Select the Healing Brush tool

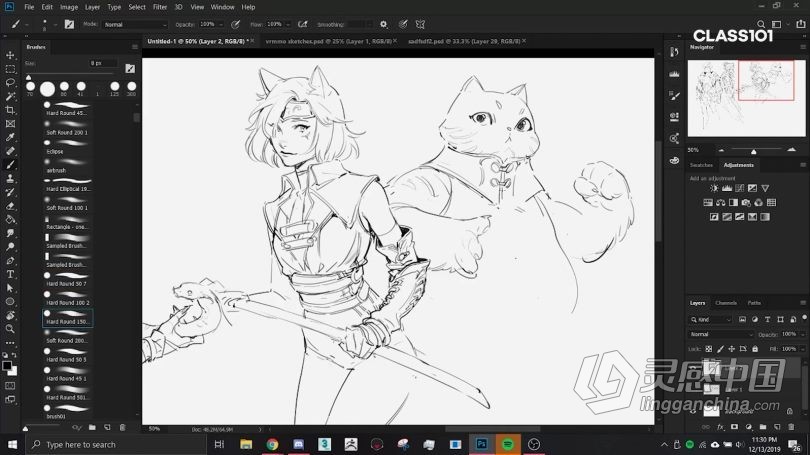(x=10, y=151)
